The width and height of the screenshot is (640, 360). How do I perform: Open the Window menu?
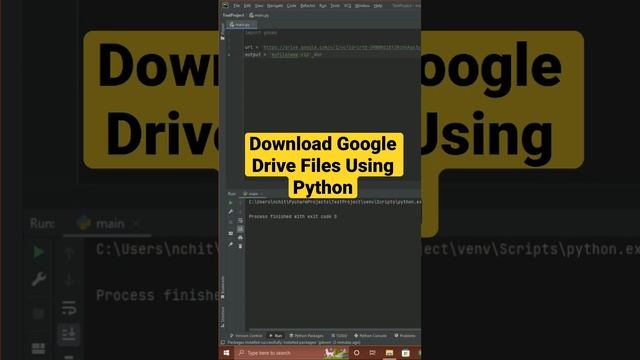coord(362,6)
